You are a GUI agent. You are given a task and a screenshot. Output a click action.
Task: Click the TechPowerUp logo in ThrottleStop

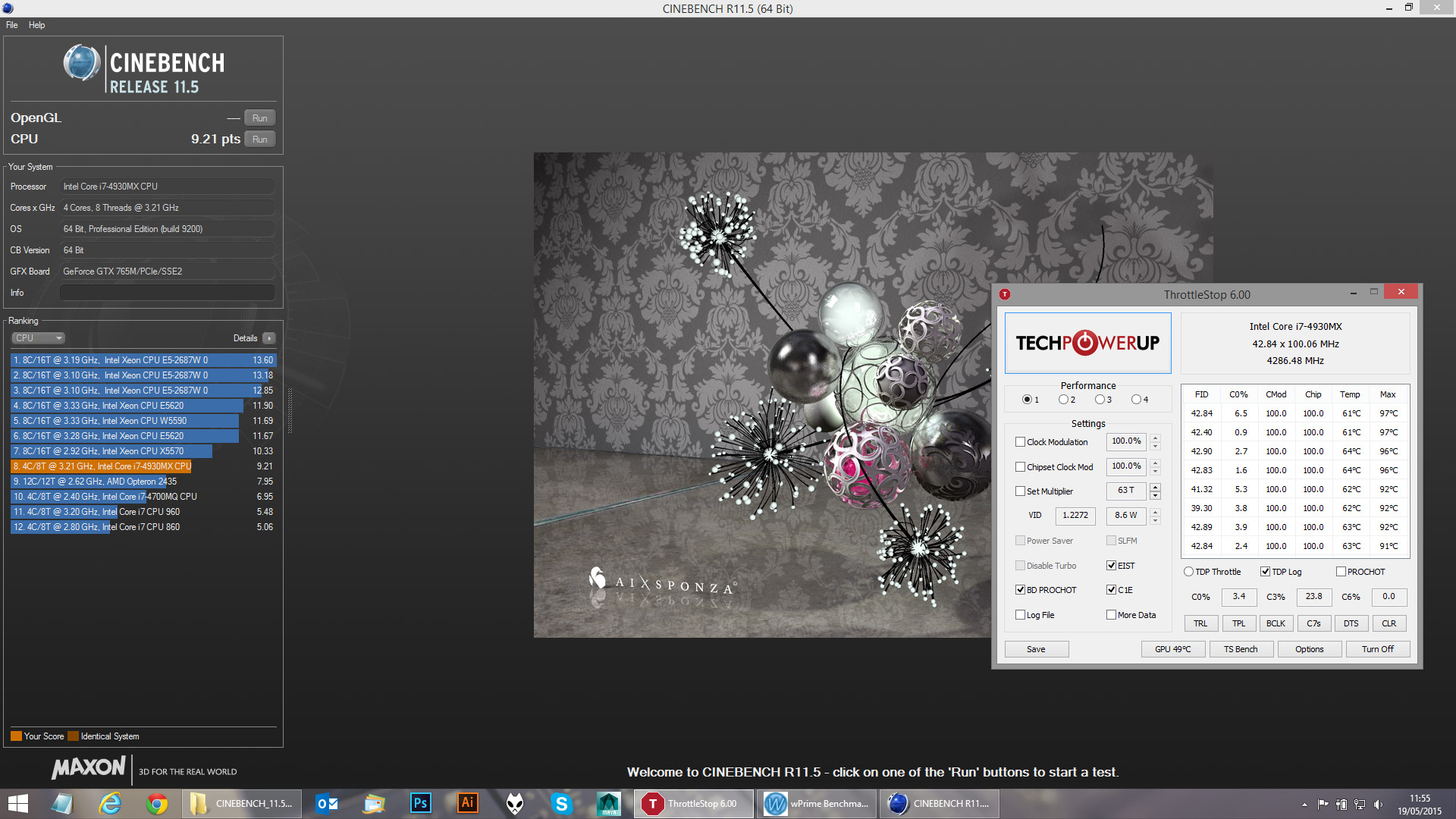1087,343
